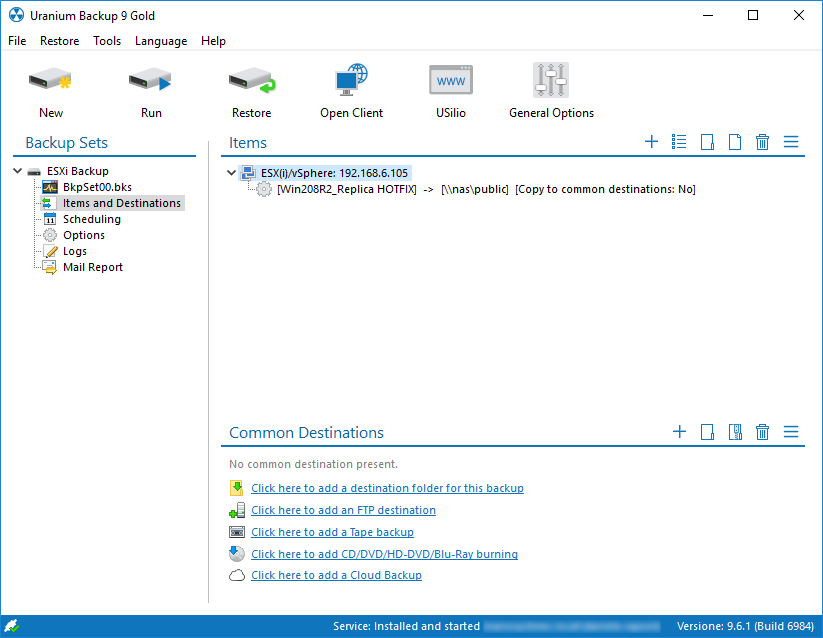Open the Help menu
The height and width of the screenshot is (638, 823).
coord(213,41)
